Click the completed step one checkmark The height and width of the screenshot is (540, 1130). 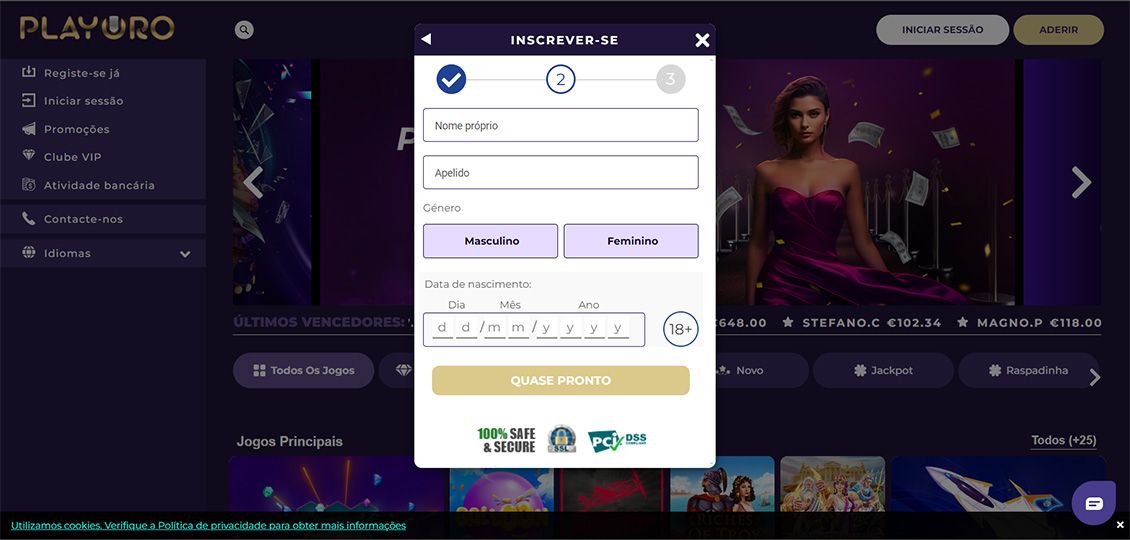click(x=451, y=79)
